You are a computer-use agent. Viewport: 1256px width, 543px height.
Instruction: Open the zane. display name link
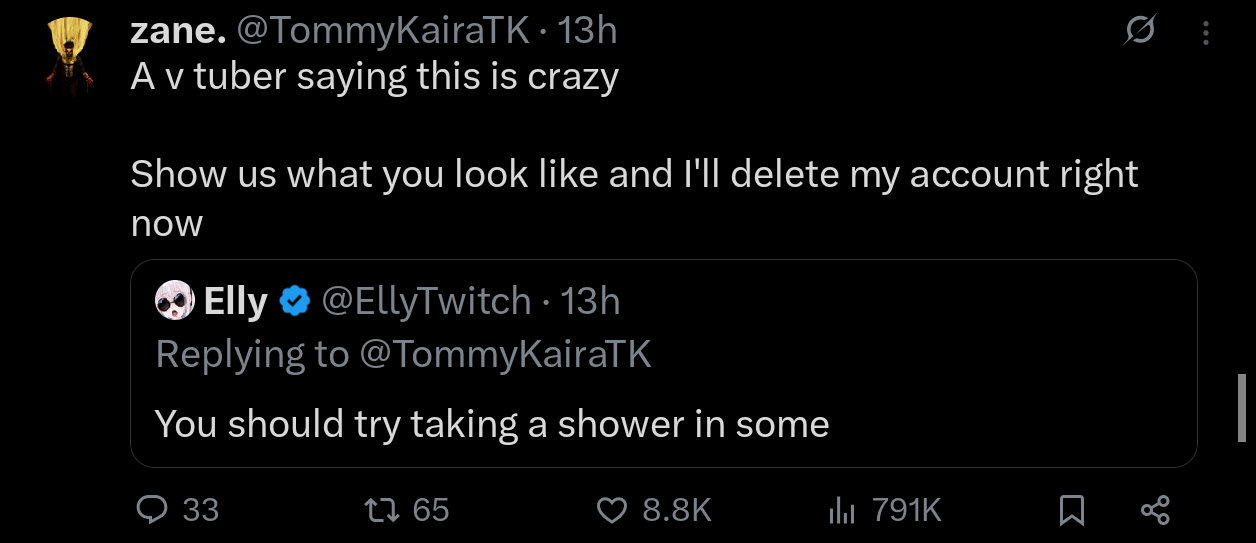[176, 32]
